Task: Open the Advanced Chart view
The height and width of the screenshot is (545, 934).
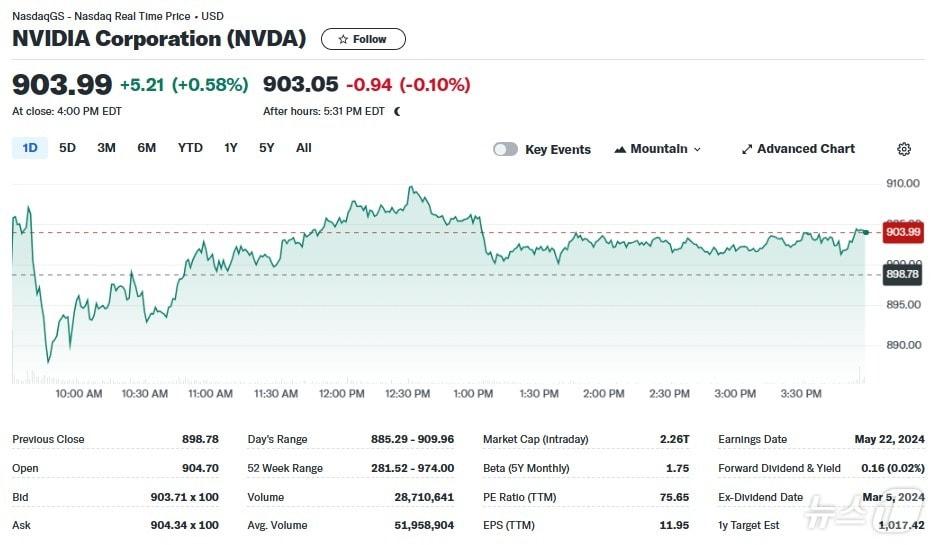Action: coord(805,149)
